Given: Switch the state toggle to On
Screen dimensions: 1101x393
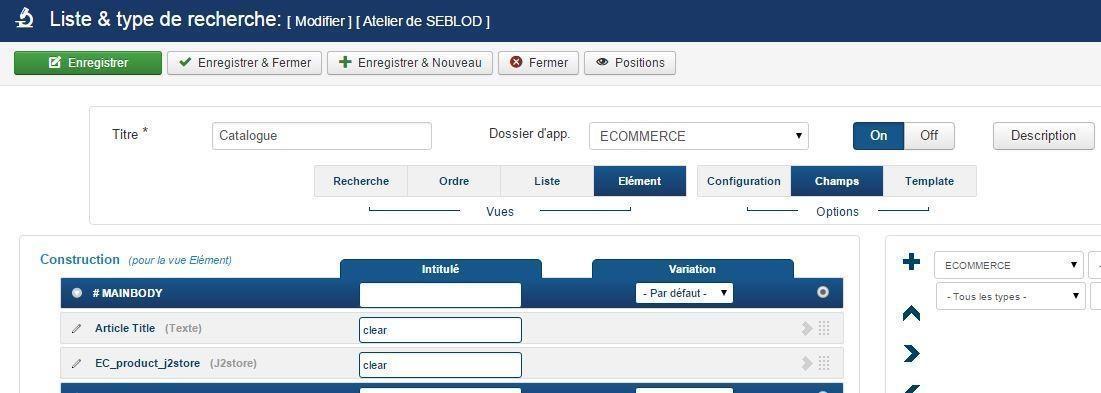Looking at the screenshot, I should click(x=878, y=135).
